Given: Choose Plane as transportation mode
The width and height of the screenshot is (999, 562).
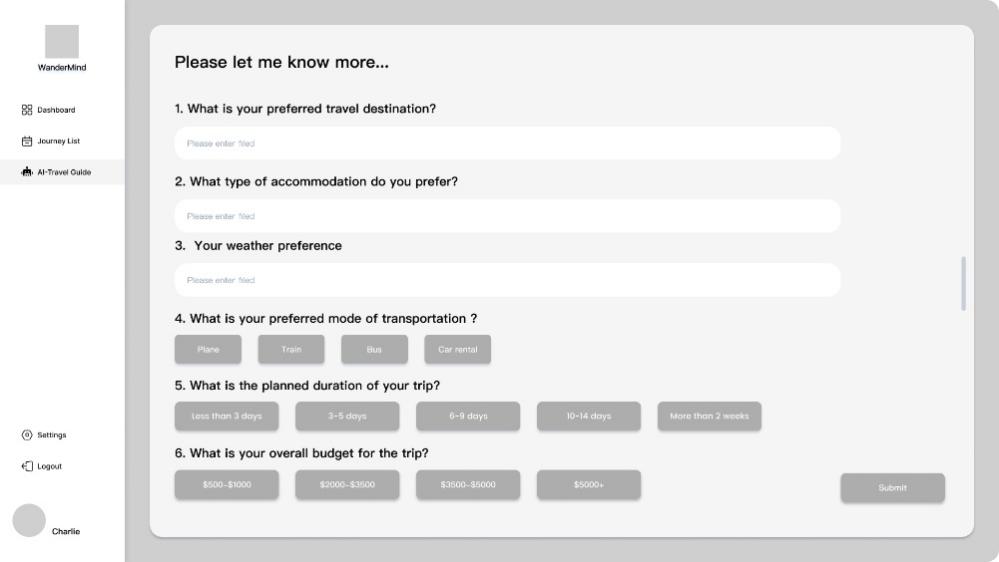Looking at the screenshot, I should [208, 349].
